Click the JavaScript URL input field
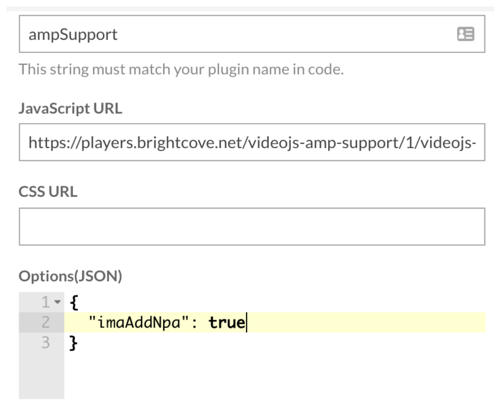 coord(252,142)
